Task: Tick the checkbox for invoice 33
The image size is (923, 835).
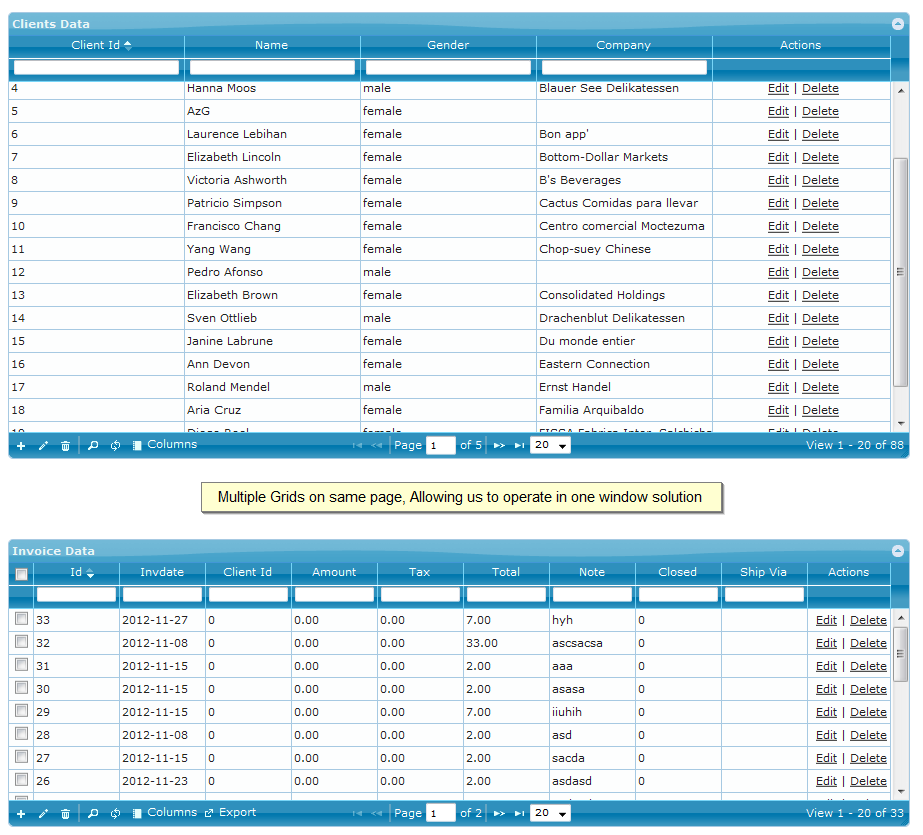Action: tap(21, 620)
